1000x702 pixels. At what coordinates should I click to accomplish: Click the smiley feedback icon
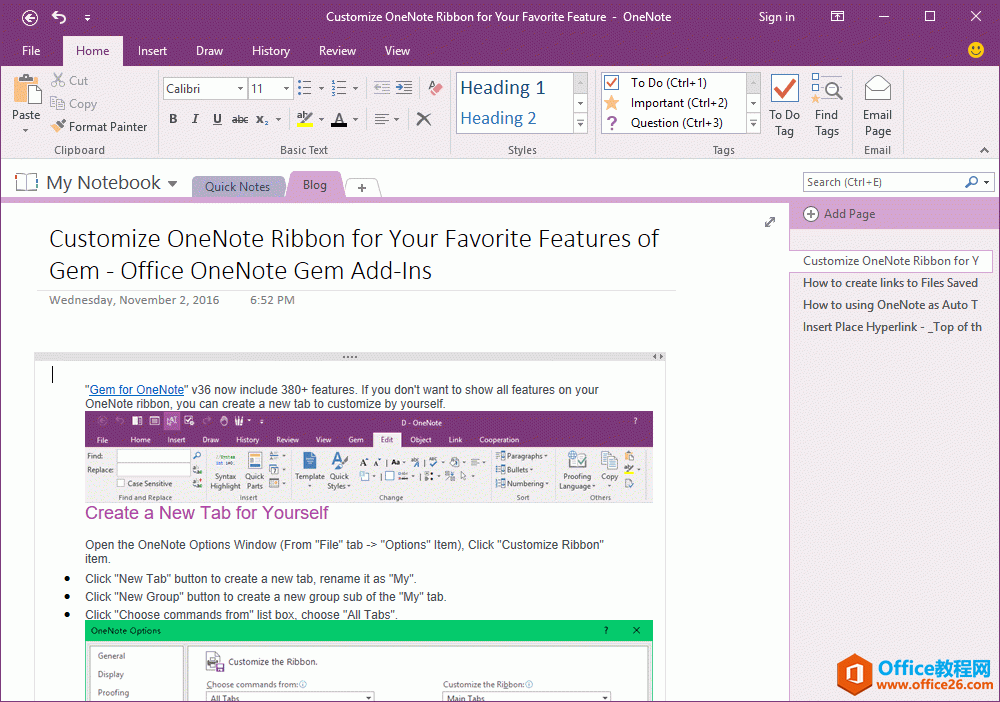976,50
